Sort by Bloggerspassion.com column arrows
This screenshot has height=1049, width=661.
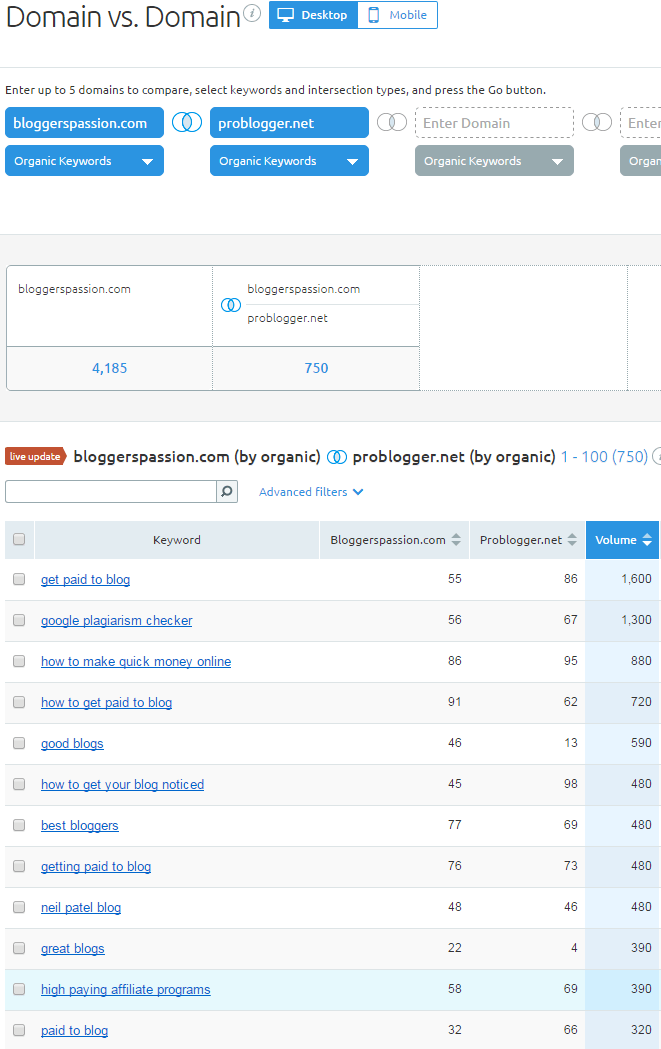click(456, 540)
